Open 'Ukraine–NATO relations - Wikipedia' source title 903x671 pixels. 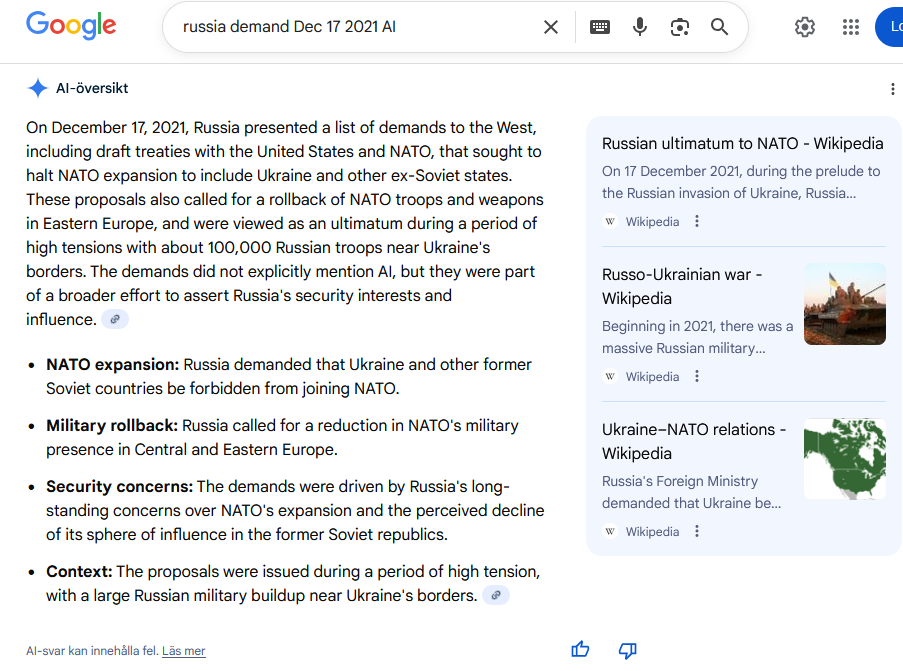694,441
